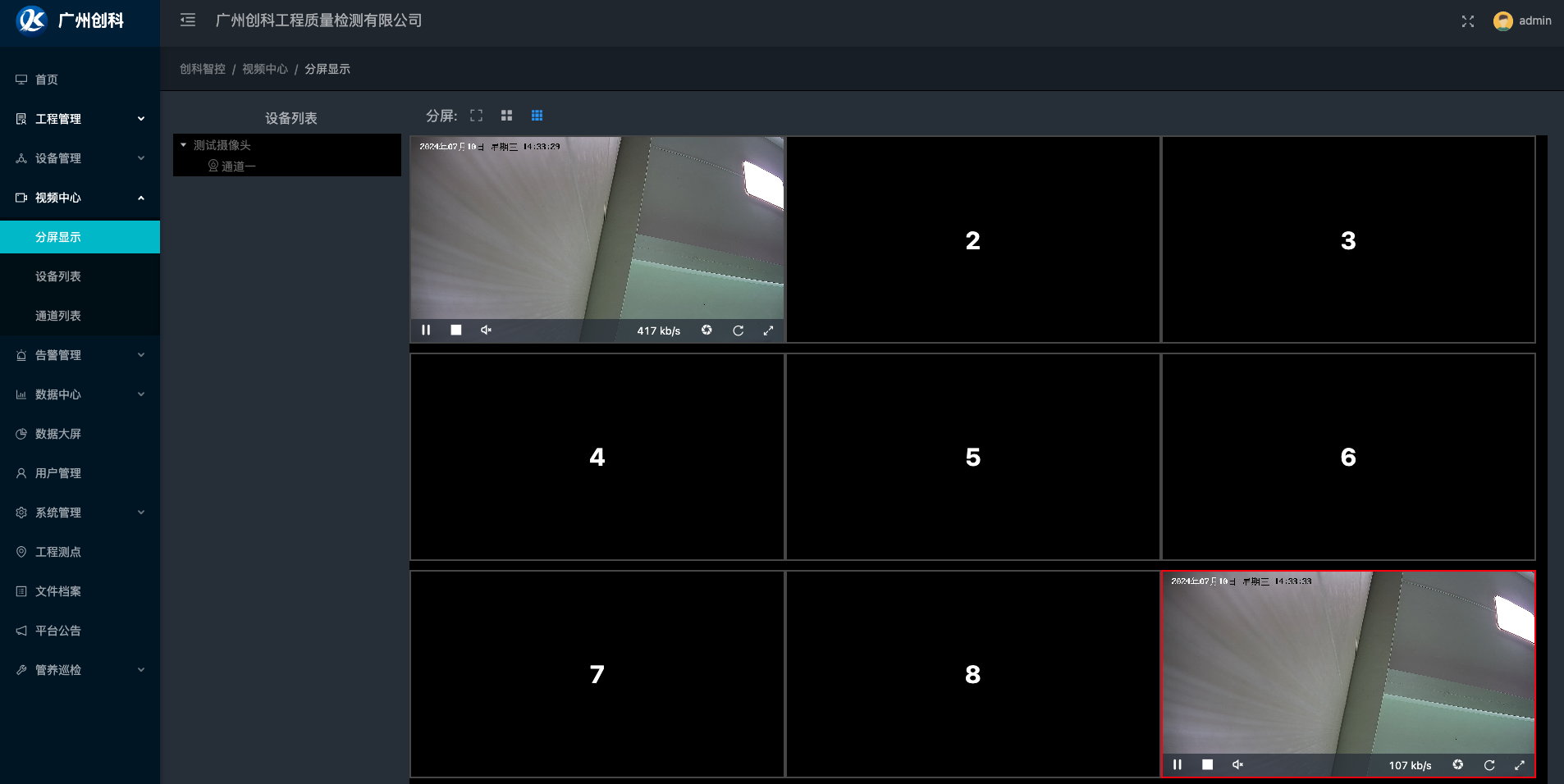Image resolution: width=1564 pixels, height=784 pixels.
Task: Collapse the 测试摄像头 tree node
Action: point(184,145)
